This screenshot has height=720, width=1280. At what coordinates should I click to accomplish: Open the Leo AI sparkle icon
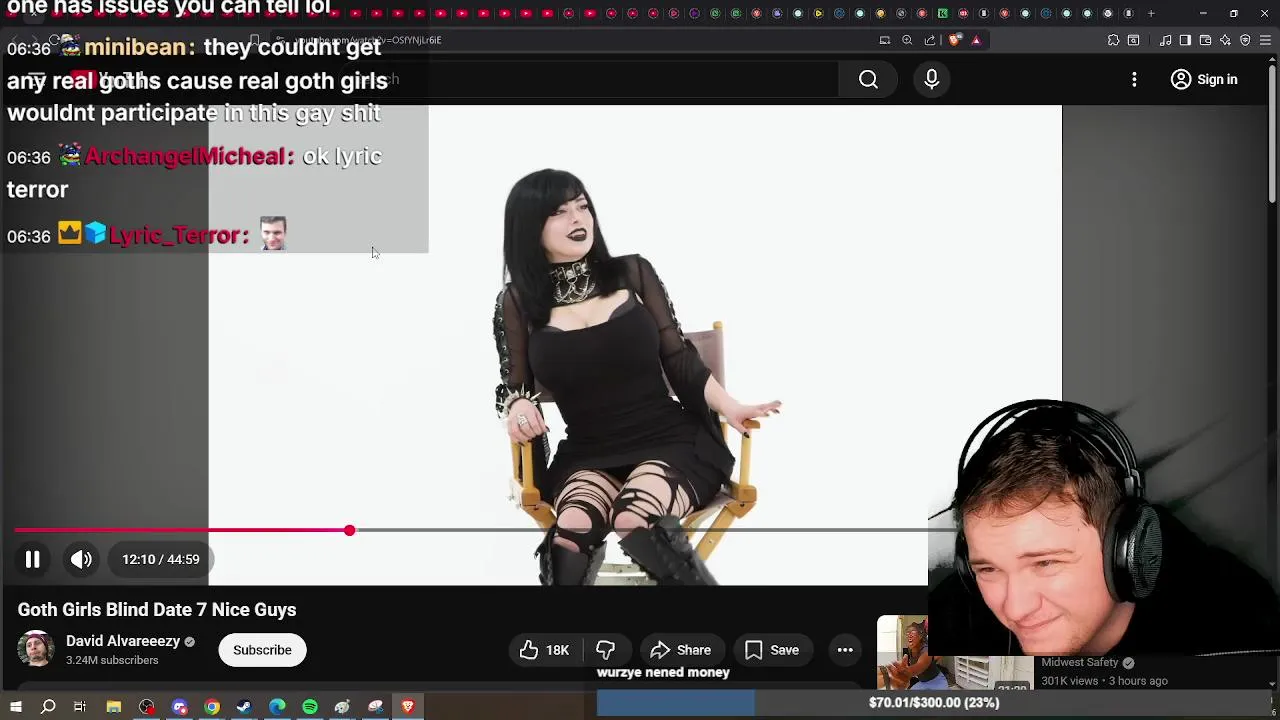[1225, 40]
